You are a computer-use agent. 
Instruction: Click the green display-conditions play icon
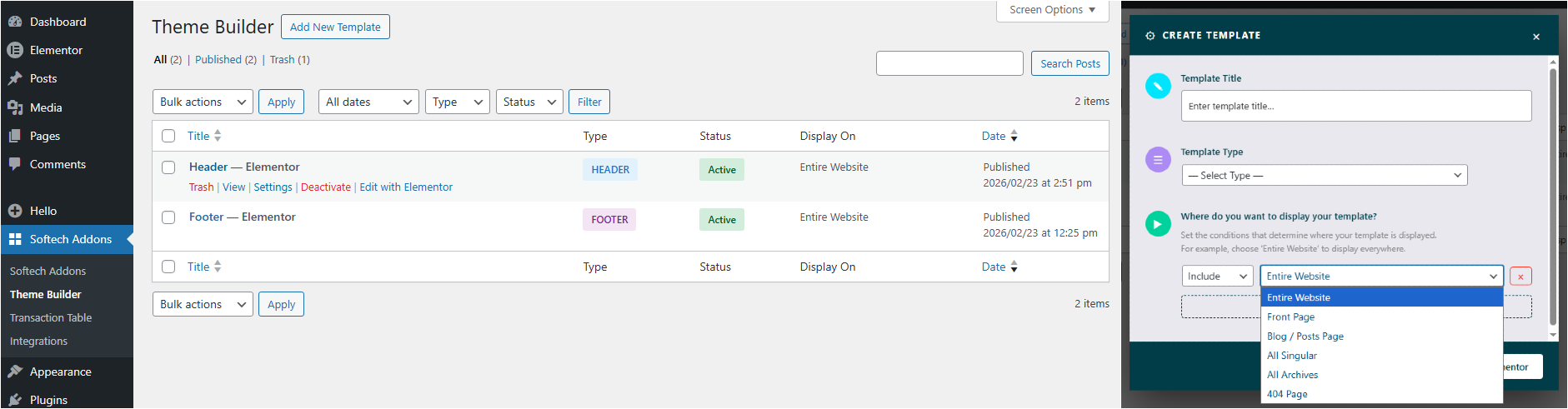[1158, 224]
